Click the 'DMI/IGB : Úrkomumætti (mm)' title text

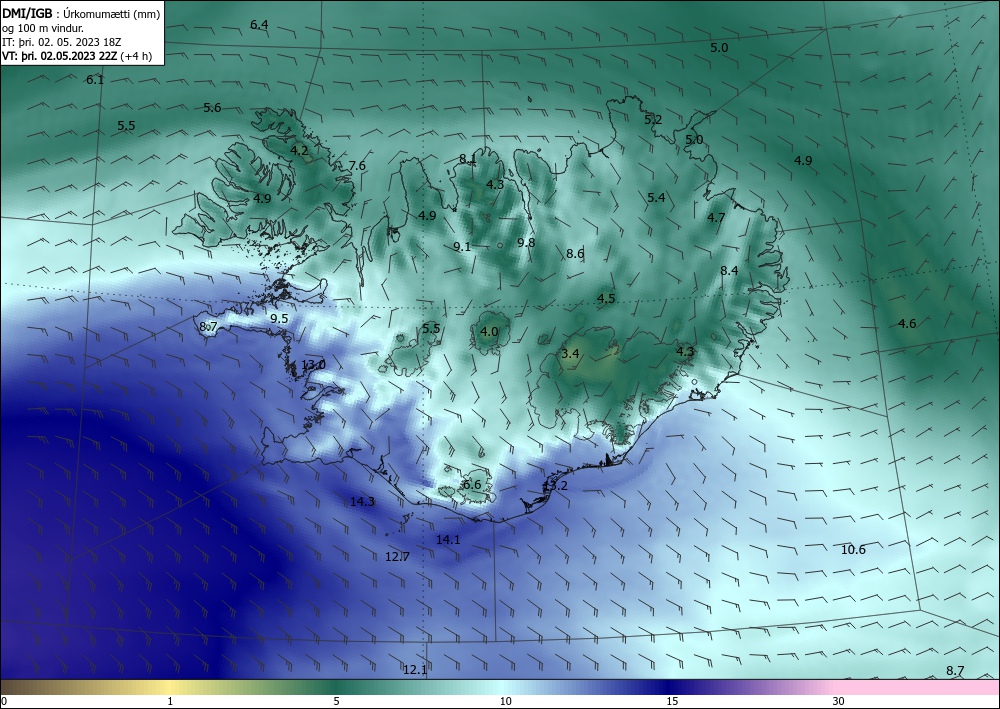click(80, 13)
